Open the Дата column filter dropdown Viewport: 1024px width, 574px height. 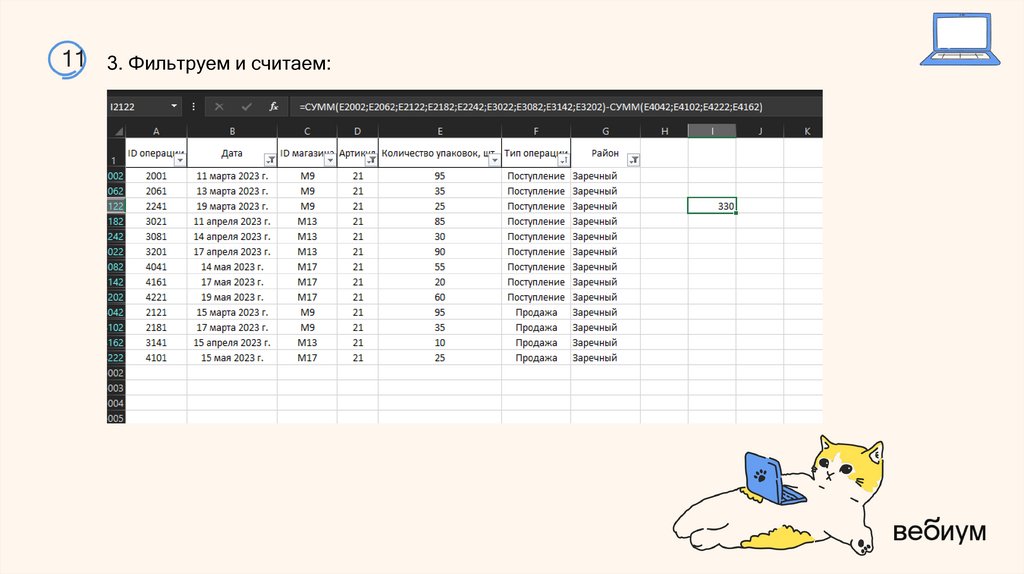coord(270,160)
